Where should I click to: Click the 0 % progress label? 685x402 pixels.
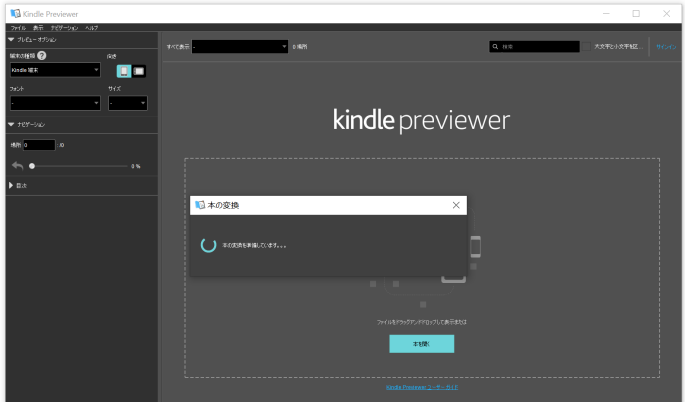[x=135, y=166]
